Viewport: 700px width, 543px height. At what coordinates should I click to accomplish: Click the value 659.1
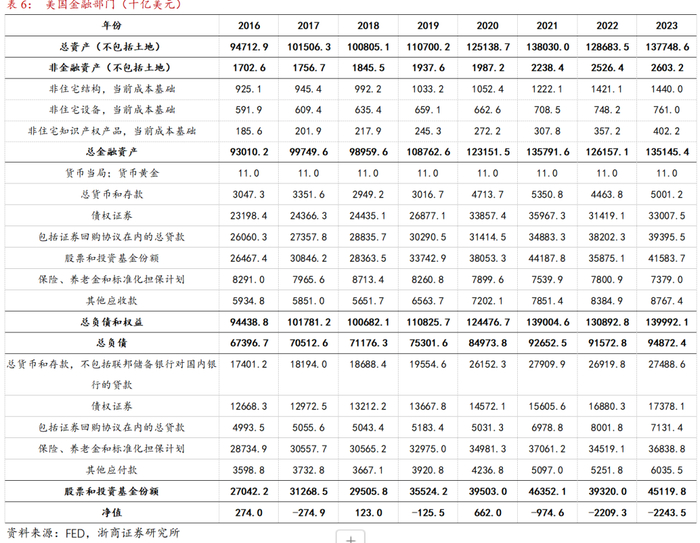[428, 110]
